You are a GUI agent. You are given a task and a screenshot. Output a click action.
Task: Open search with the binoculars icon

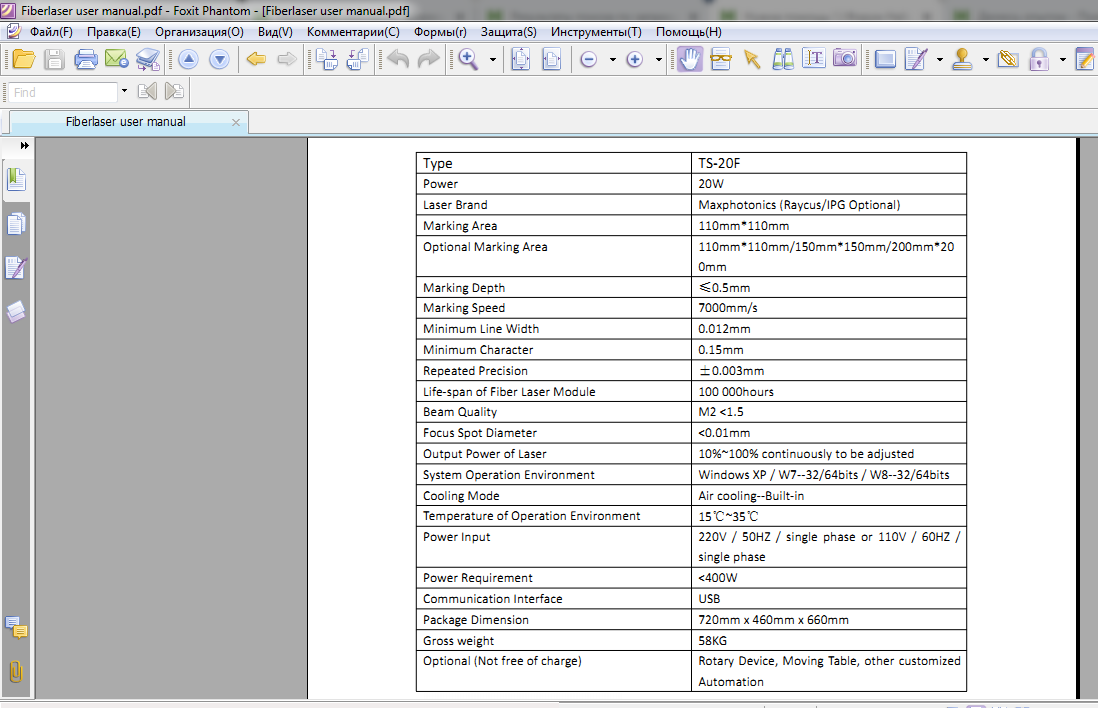pos(783,59)
